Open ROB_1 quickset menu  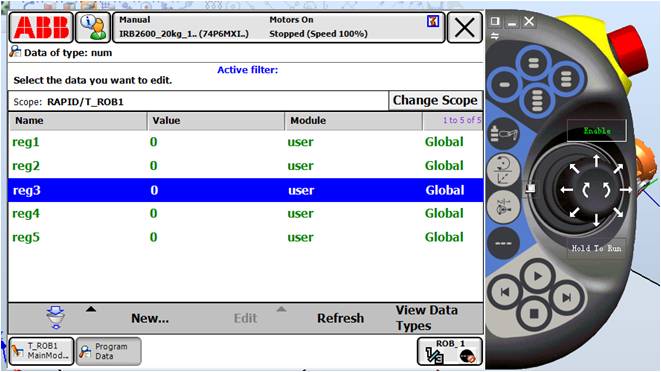coord(450,351)
